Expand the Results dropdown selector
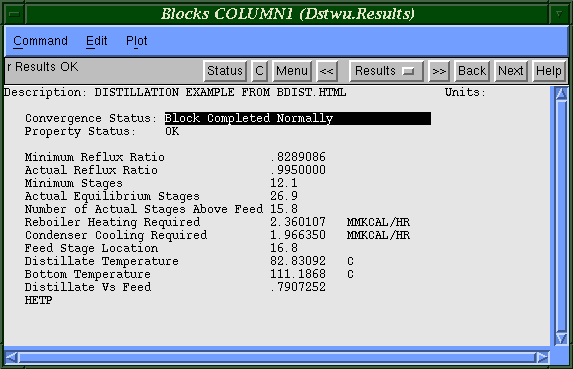The image size is (573, 369). (x=386, y=71)
